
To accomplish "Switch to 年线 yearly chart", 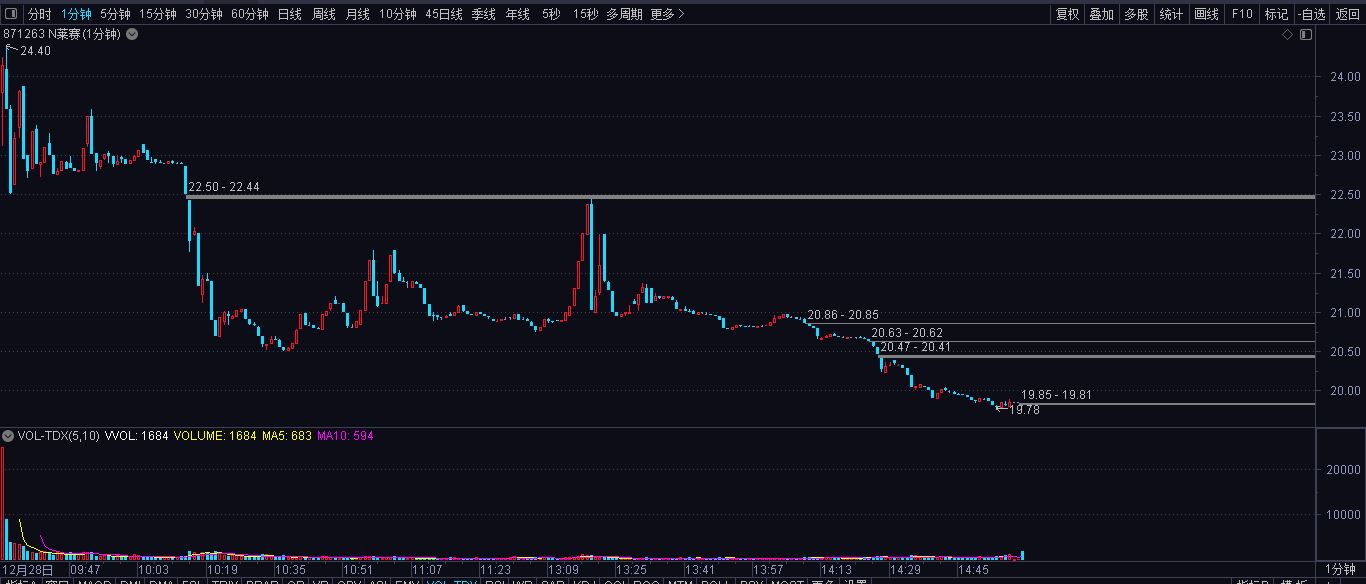I will click(x=517, y=14).
